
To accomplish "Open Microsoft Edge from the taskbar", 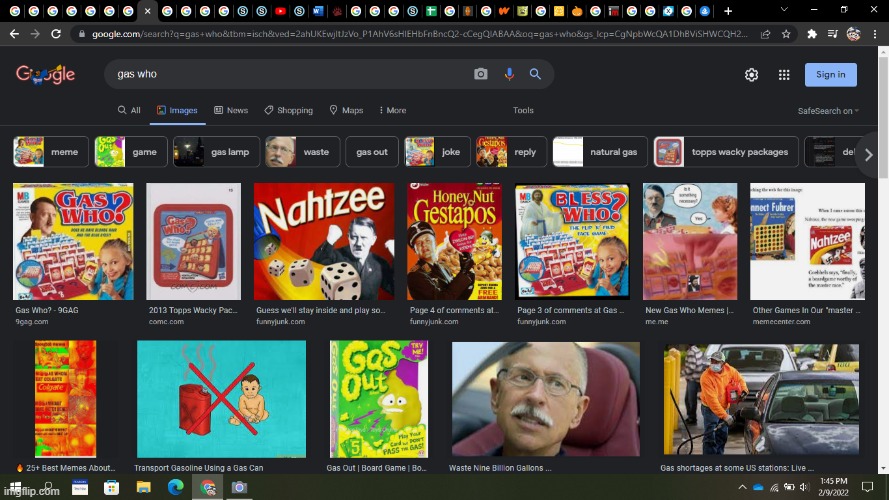I will (x=175, y=487).
